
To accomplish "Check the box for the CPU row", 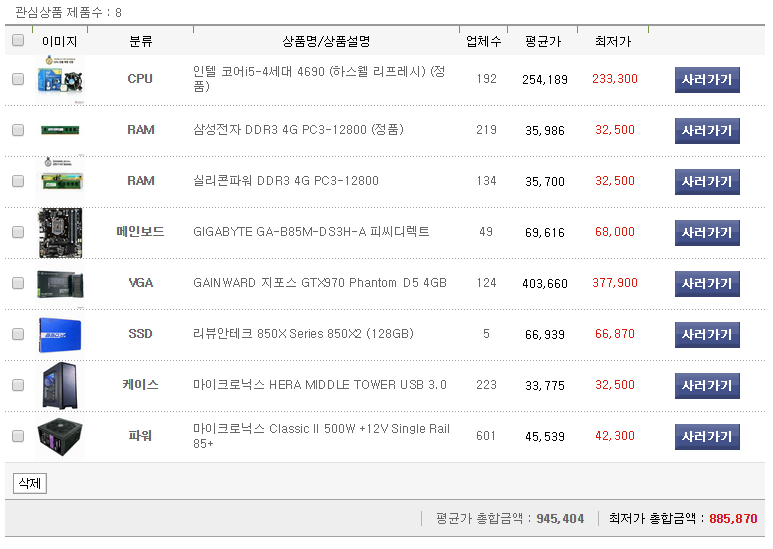I will 18,79.
